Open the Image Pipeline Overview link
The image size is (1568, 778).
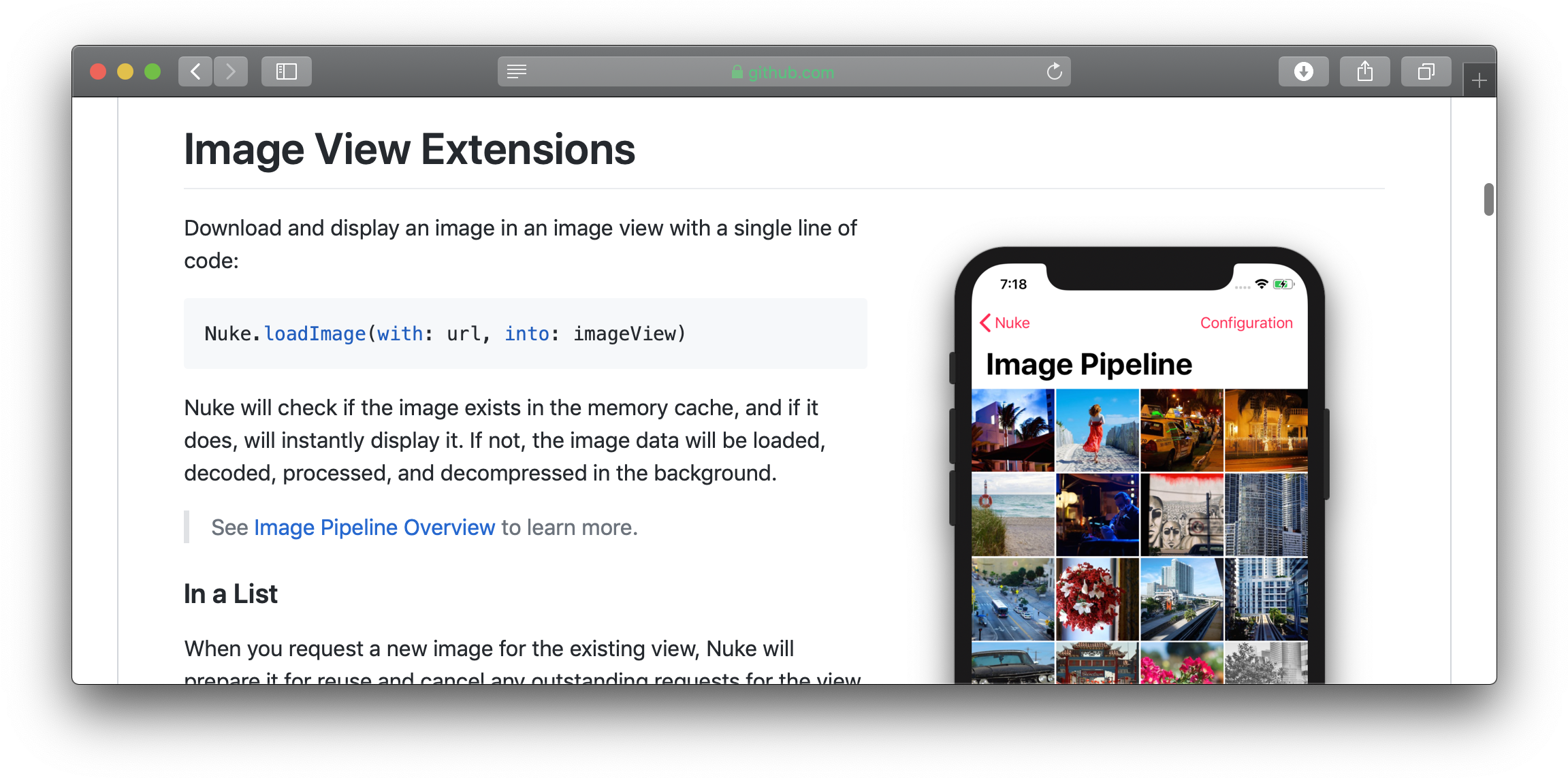374,528
